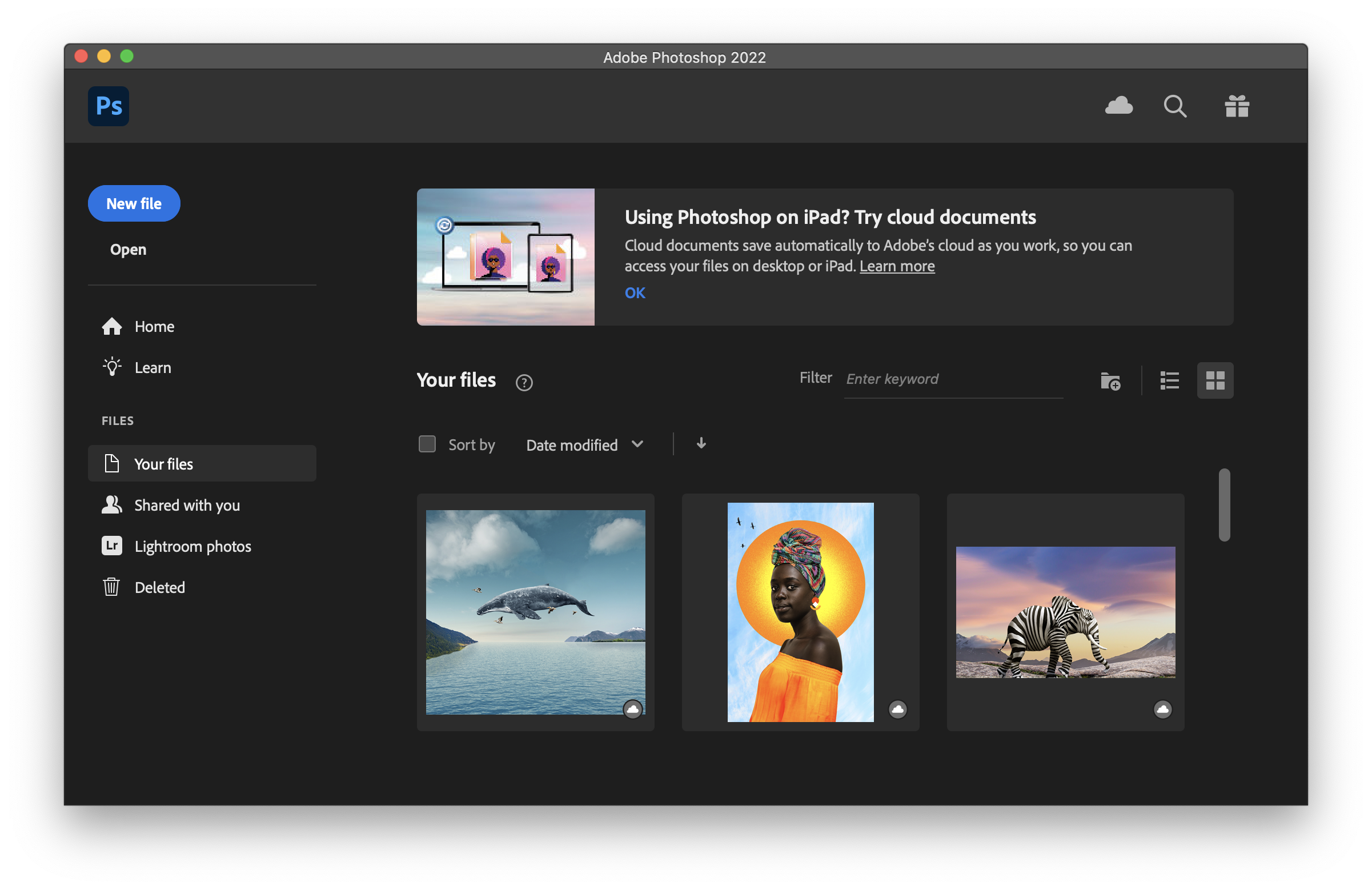Click the search magnifier icon
Screen dimensions: 1372x890
pos(1174,106)
